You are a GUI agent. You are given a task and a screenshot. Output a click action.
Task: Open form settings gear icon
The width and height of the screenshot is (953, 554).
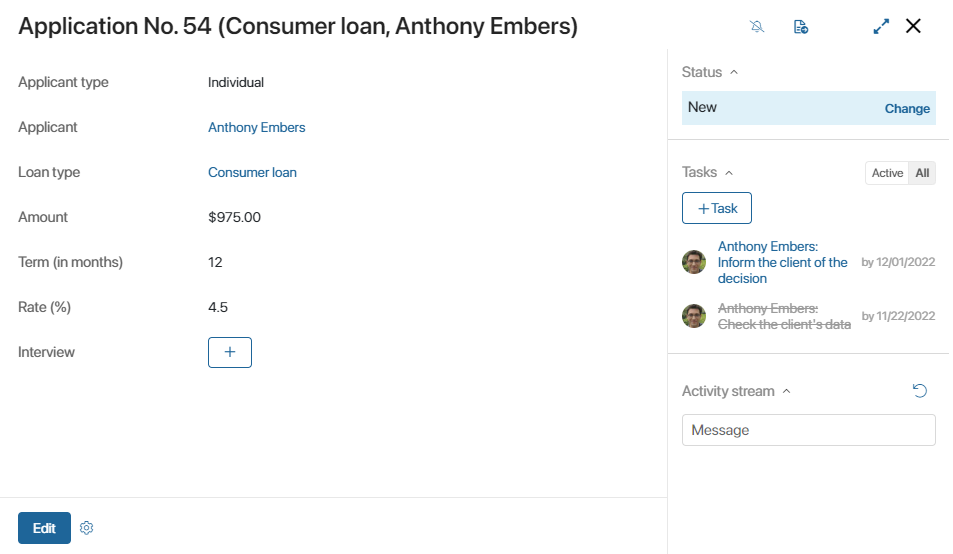[86, 528]
